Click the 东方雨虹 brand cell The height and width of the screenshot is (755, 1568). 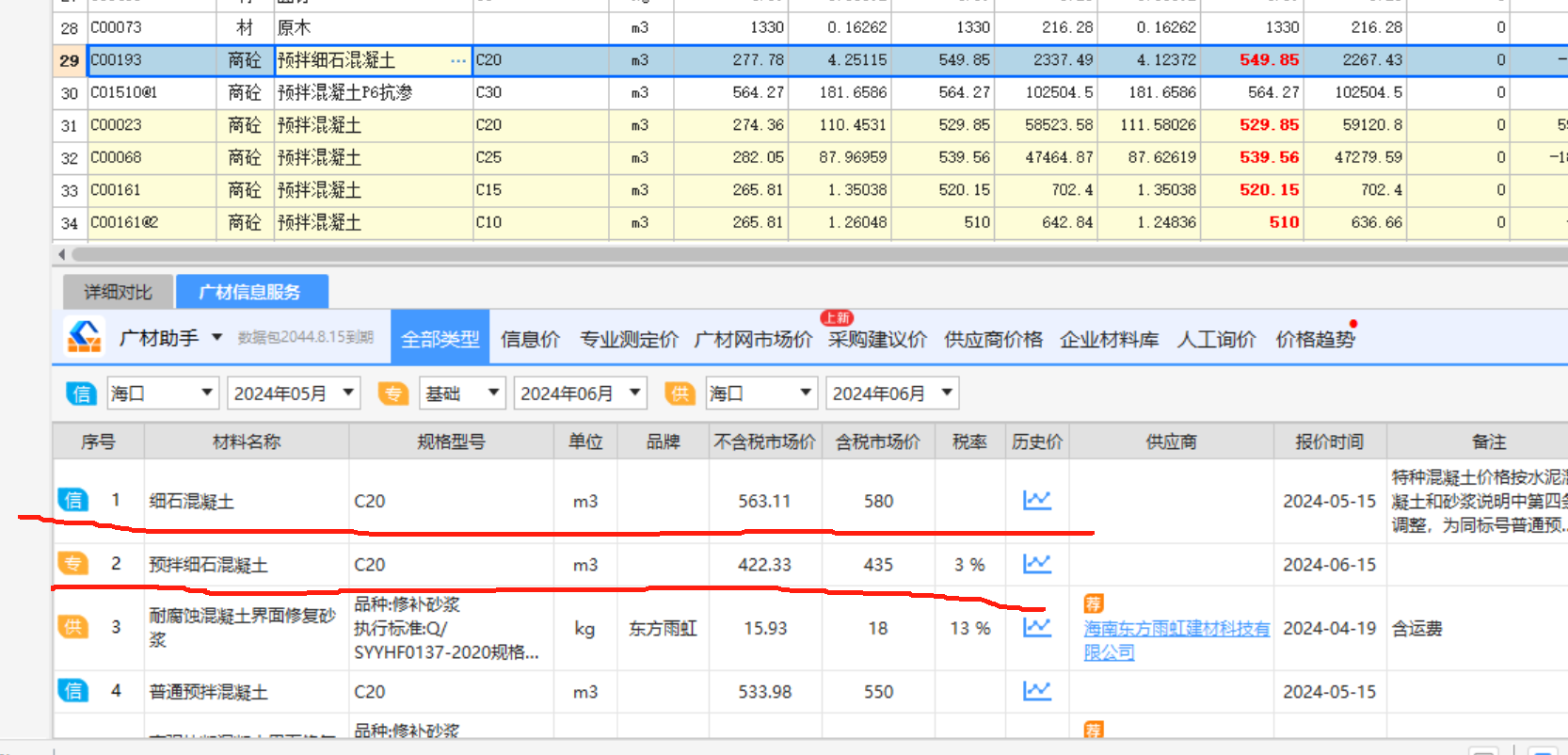point(663,628)
